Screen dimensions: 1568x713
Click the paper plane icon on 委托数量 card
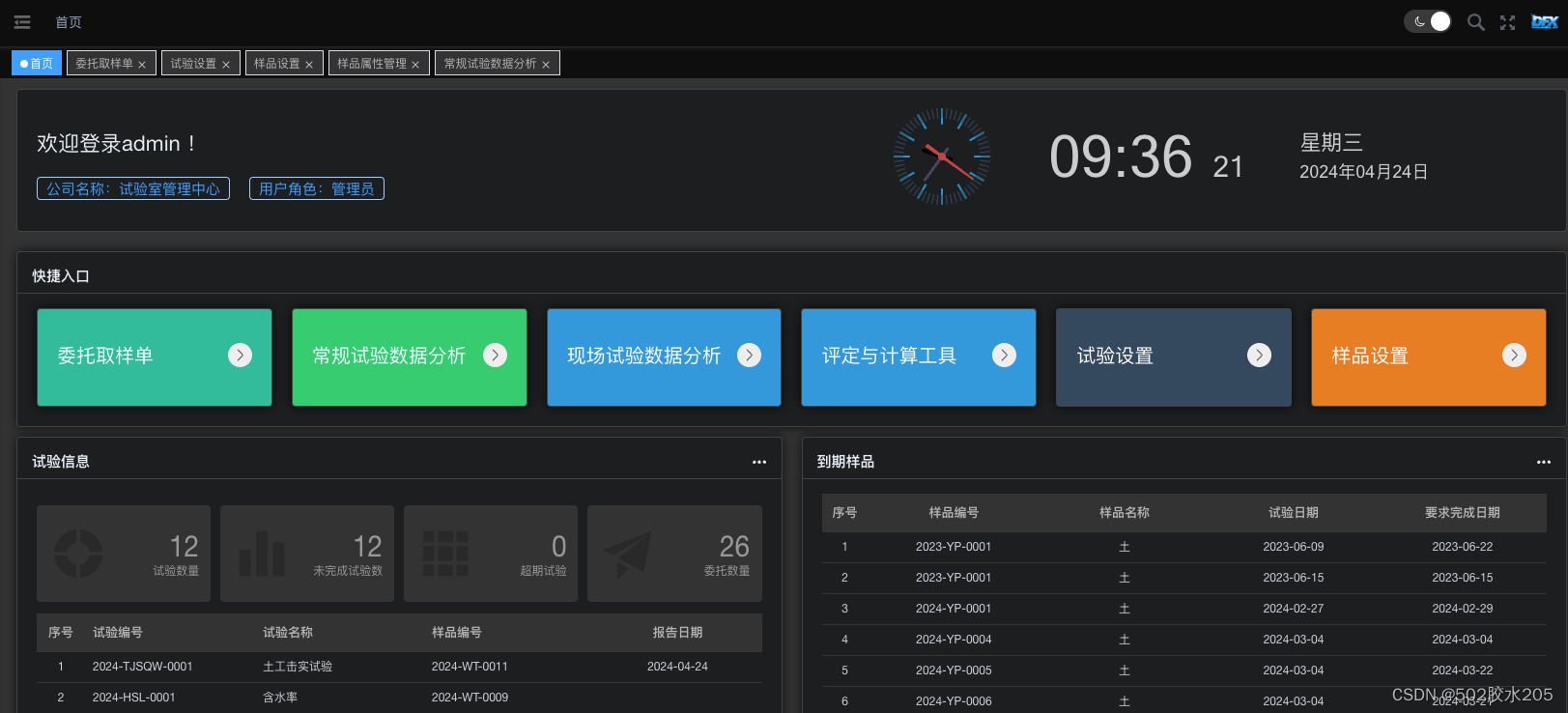[x=628, y=554]
